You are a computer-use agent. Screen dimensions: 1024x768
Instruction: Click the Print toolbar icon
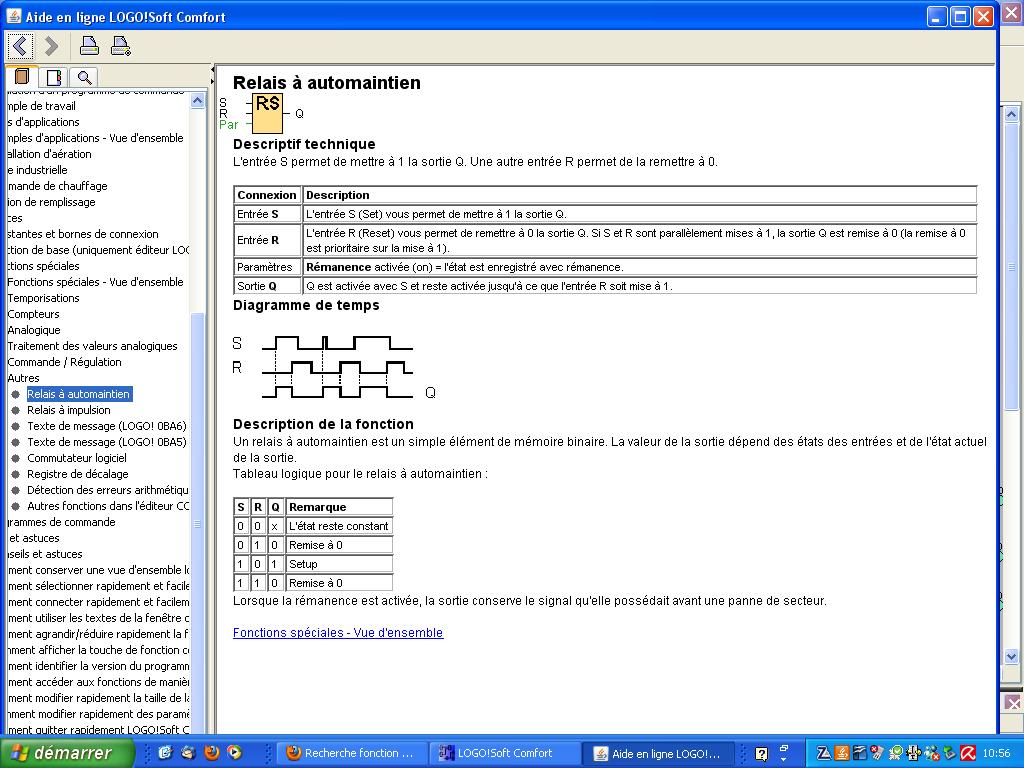point(89,46)
